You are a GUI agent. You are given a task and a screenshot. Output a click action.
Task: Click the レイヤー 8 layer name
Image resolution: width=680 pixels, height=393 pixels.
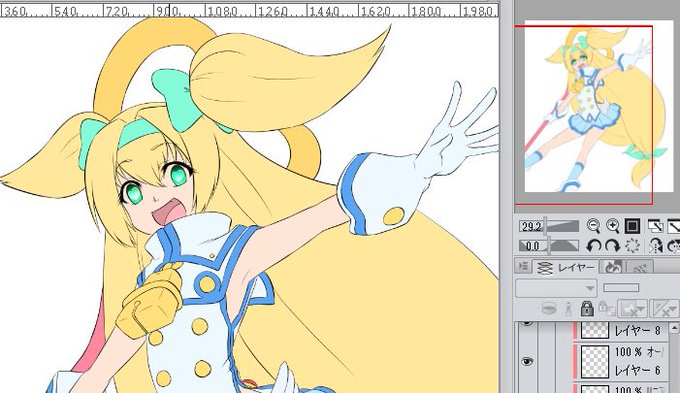pyautogui.click(x=638, y=331)
